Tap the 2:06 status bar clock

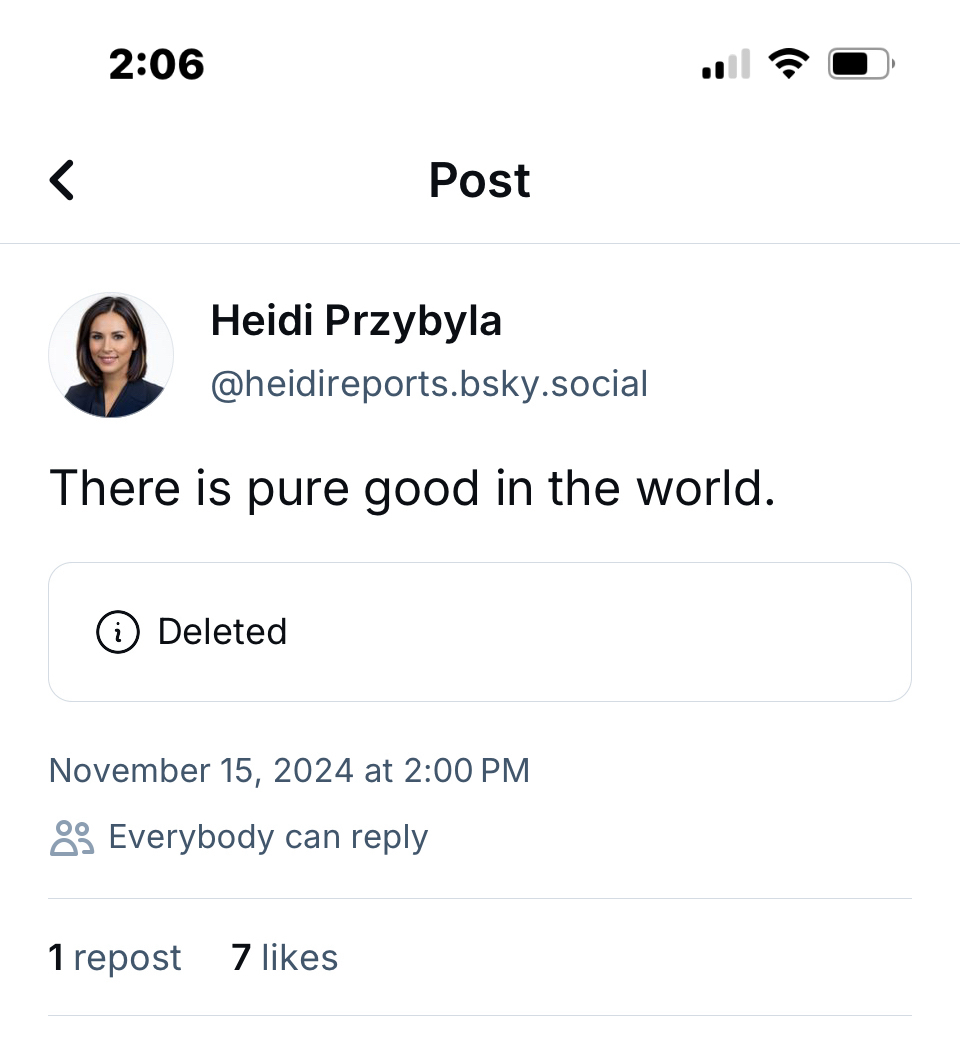156,65
